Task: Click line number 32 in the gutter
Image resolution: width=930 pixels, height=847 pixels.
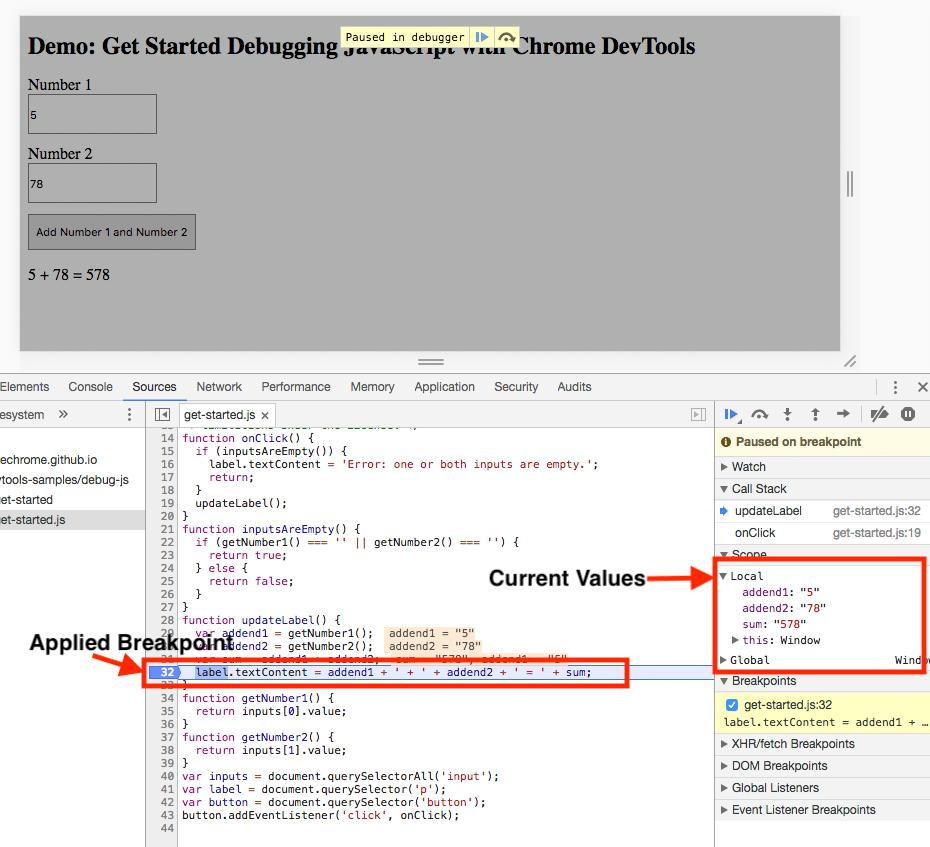Action: (x=165, y=672)
